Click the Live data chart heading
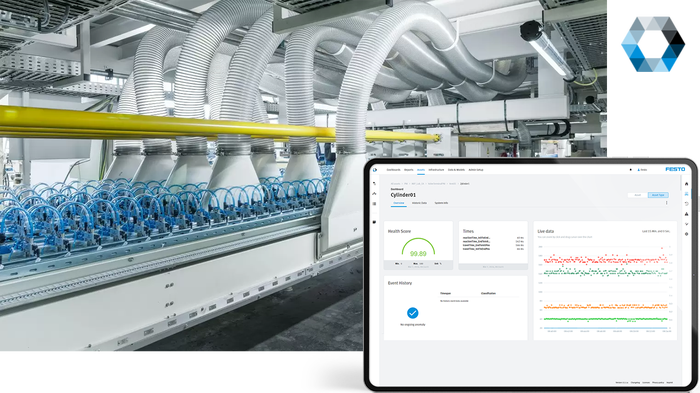 [546, 231]
